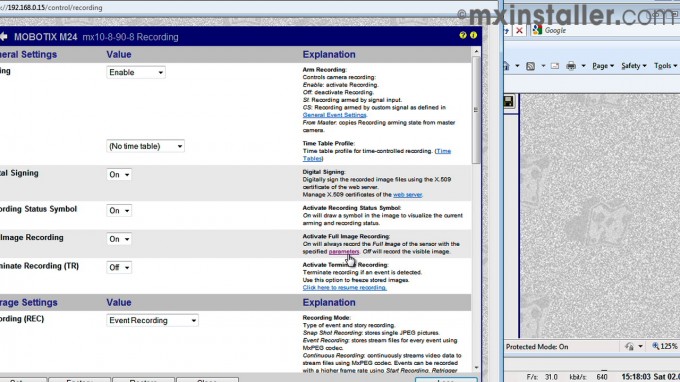Screen dimensions: 680x382
Task: Open the Print dropdown arrow
Action: pos(583,66)
